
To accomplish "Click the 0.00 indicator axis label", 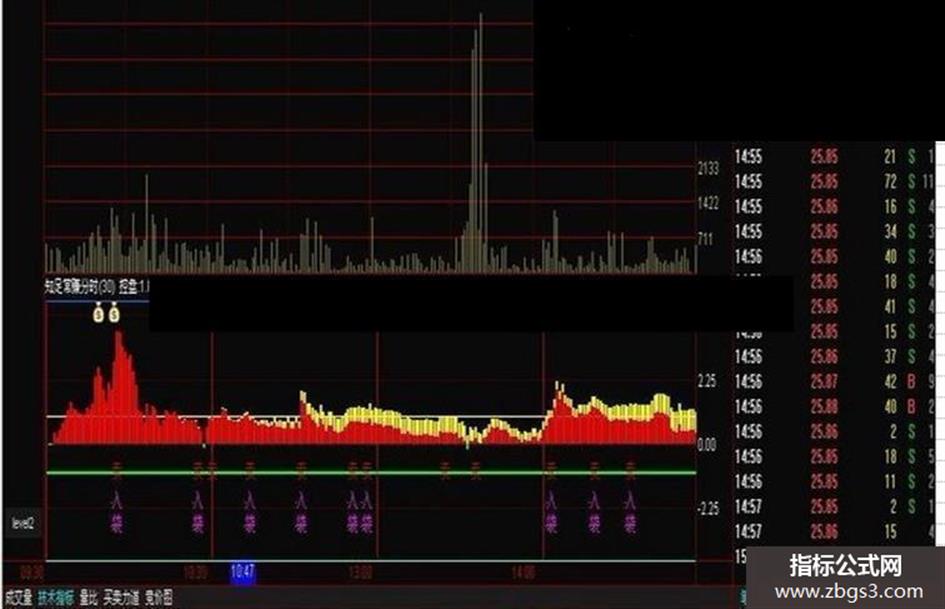I will [708, 445].
